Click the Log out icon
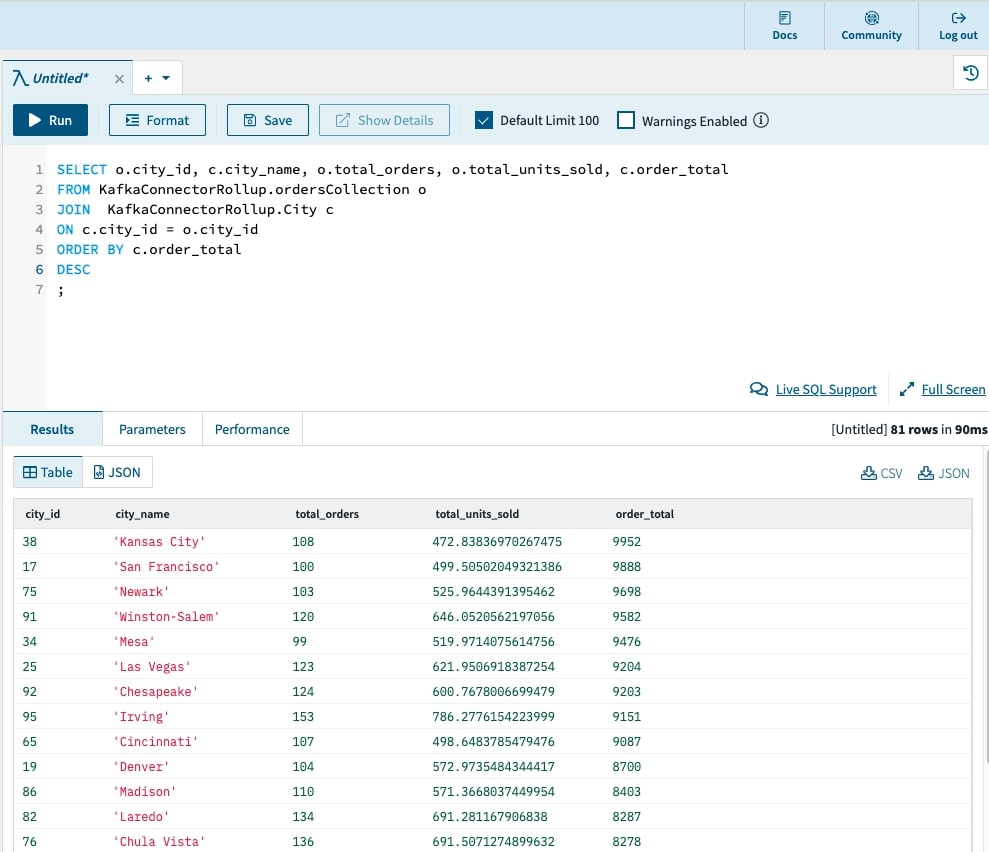This screenshot has height=852, width=989. [958, 18]
